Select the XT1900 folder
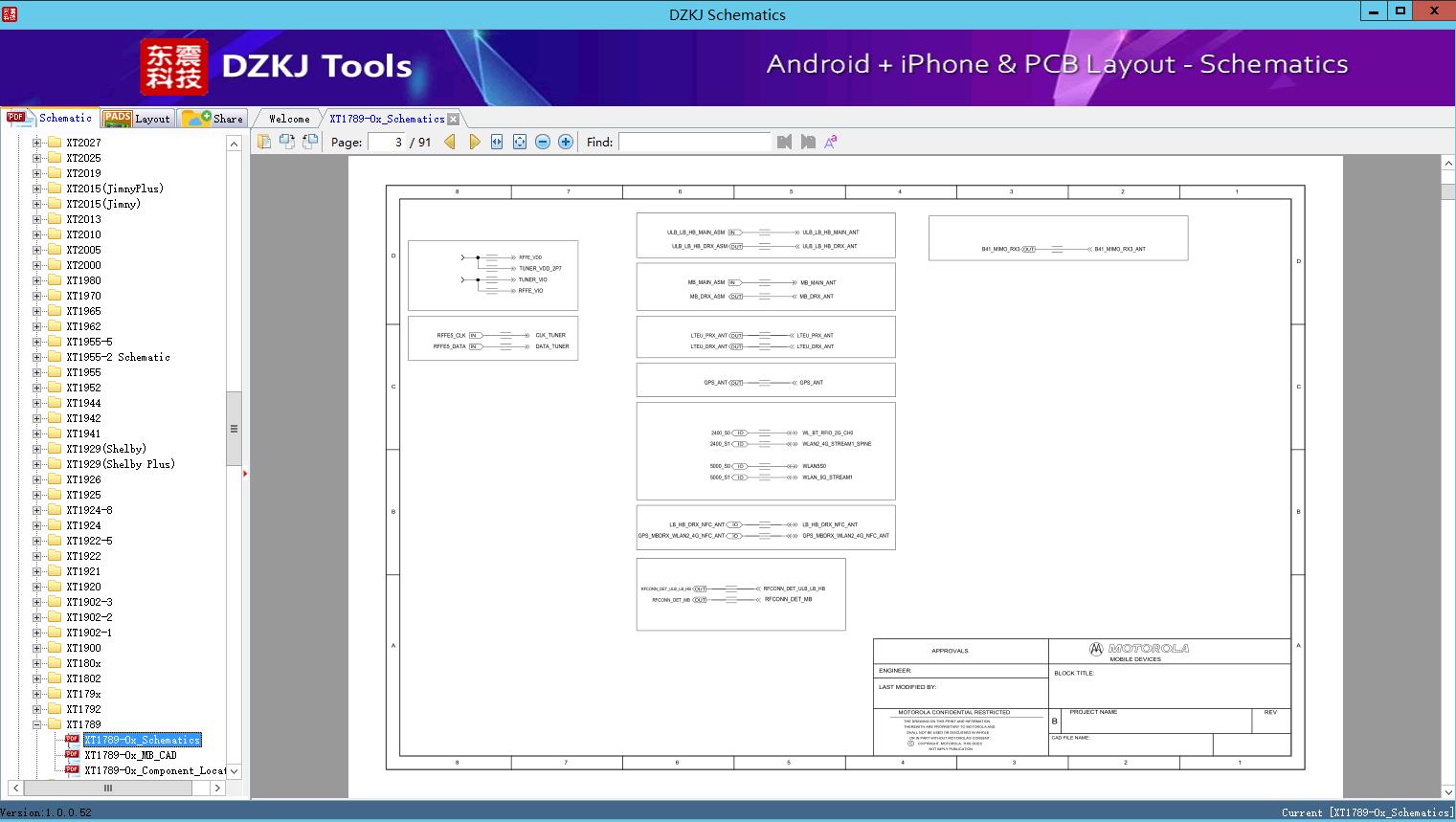Screen dimensions: 1456x822 pos(83,648)
